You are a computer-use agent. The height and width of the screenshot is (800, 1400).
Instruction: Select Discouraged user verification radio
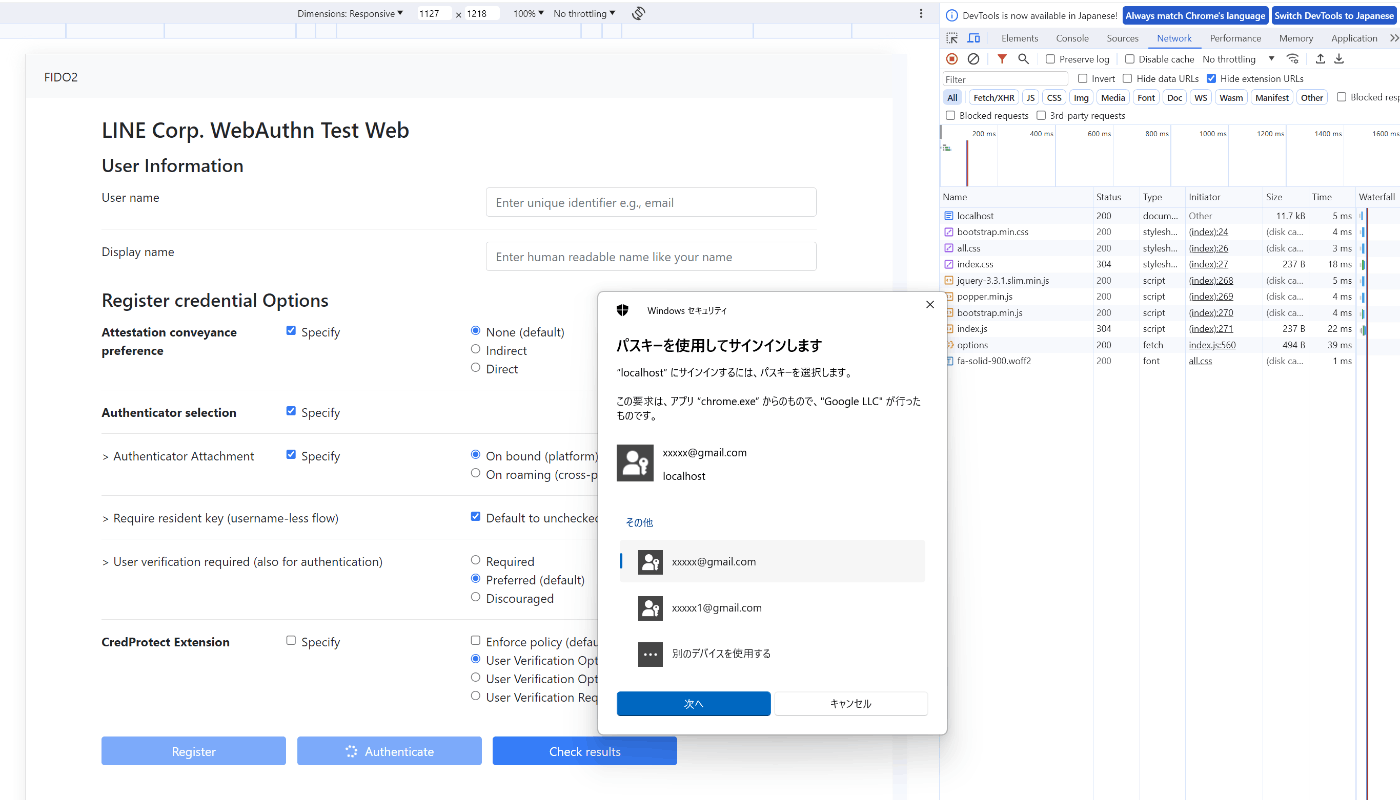tap(476, 598)
